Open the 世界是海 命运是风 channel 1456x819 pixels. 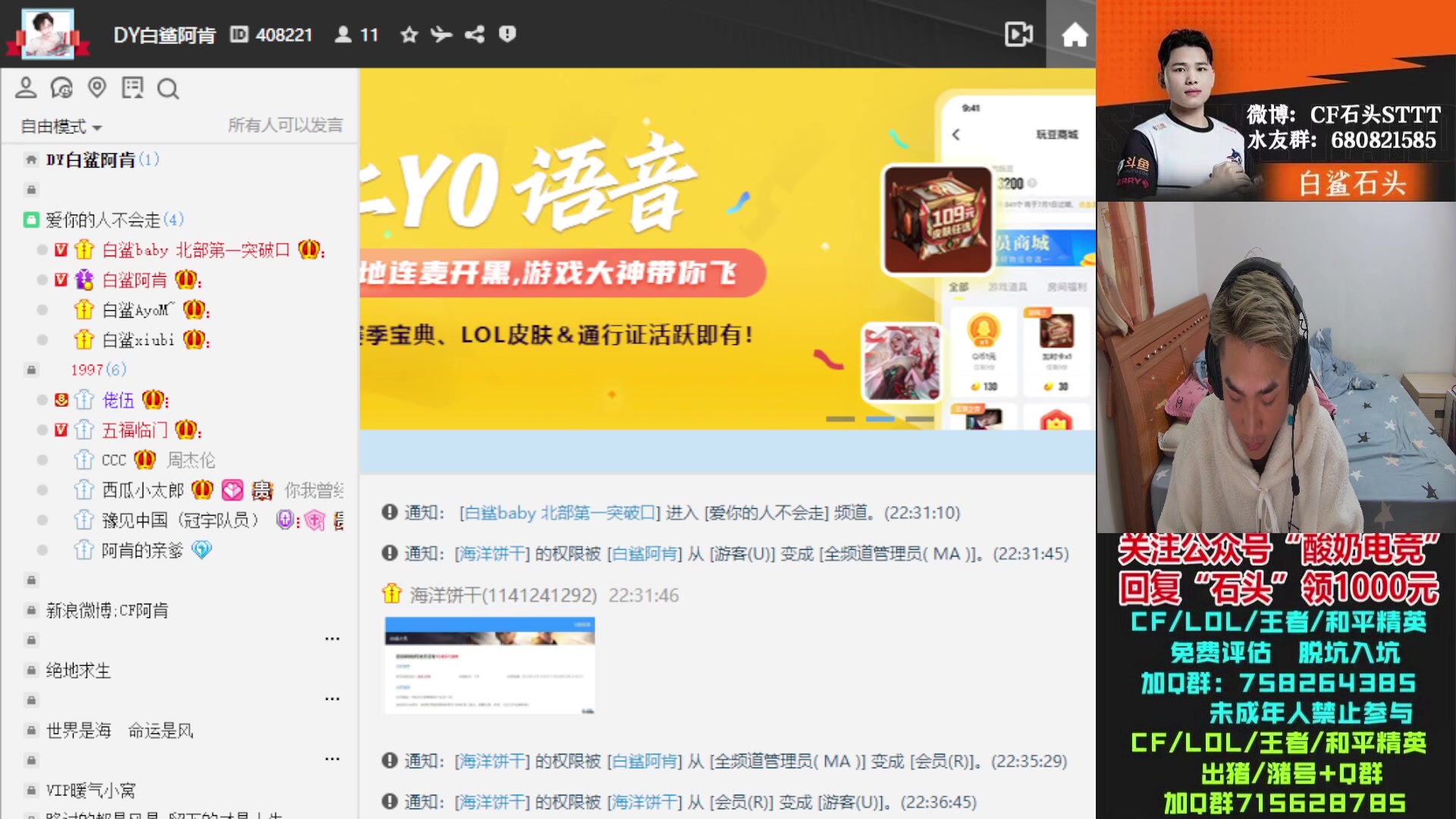tap(119, 730)
